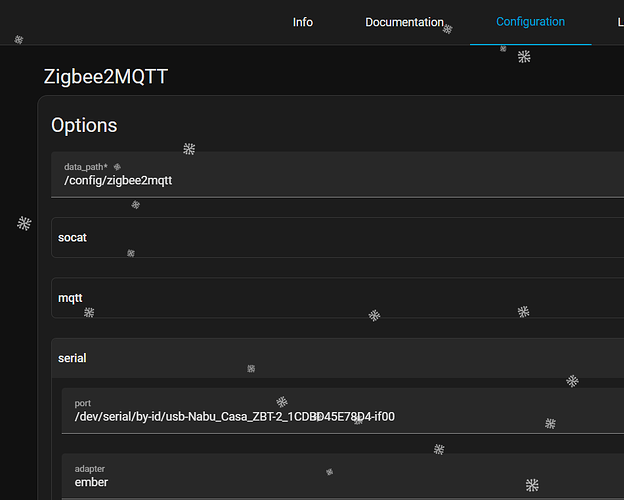Click the snowflake beside the Documentation tab
The width and height of the screenshot is (624, 500).
[x=448, y=29]
